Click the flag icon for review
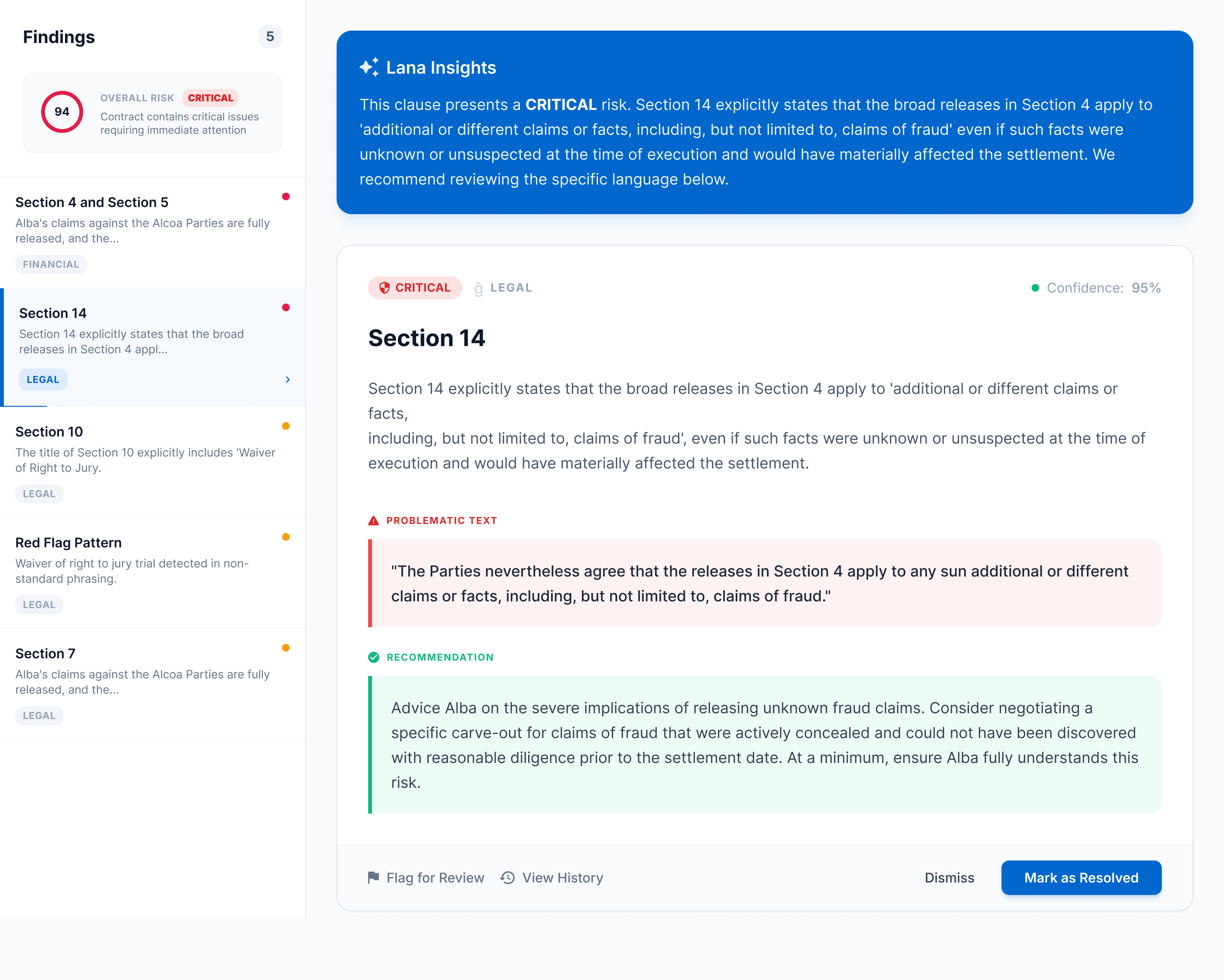 click(x=373, y=878)
